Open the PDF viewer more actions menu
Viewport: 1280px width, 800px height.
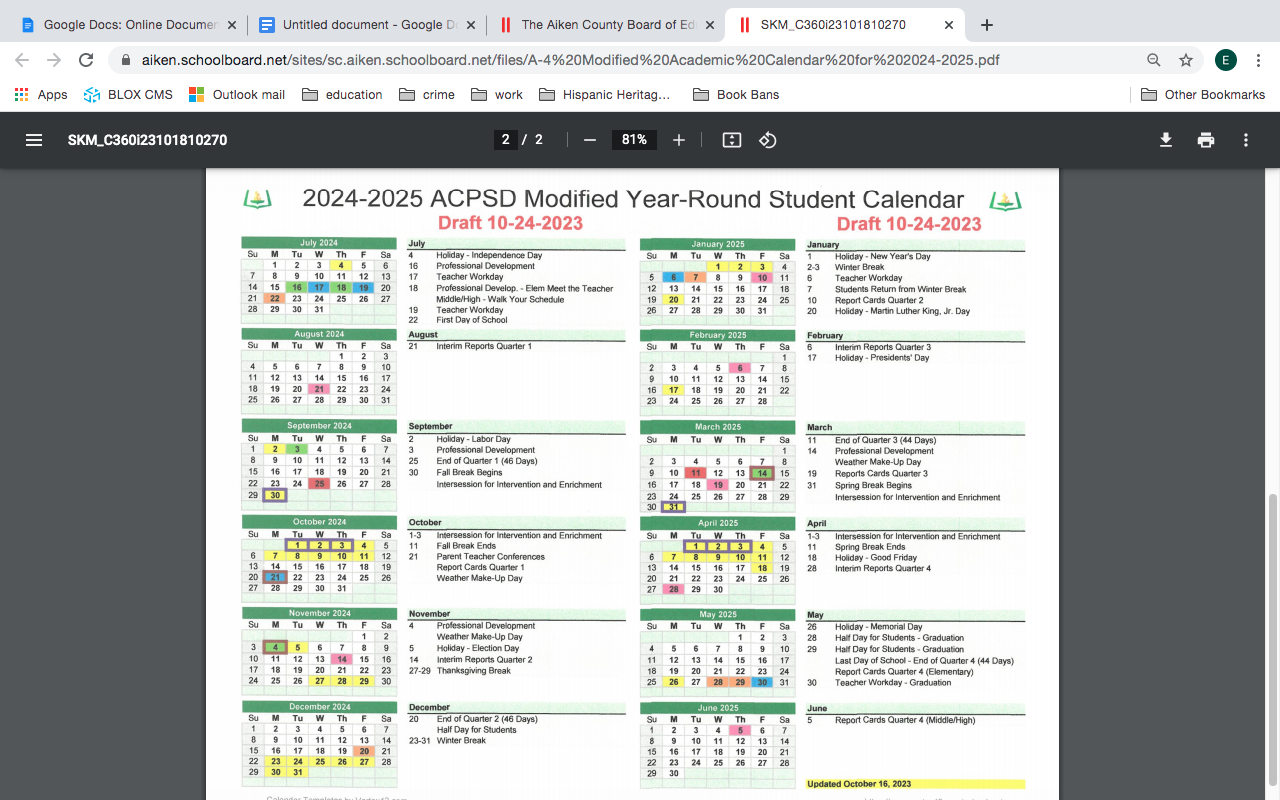[1246, 140]
